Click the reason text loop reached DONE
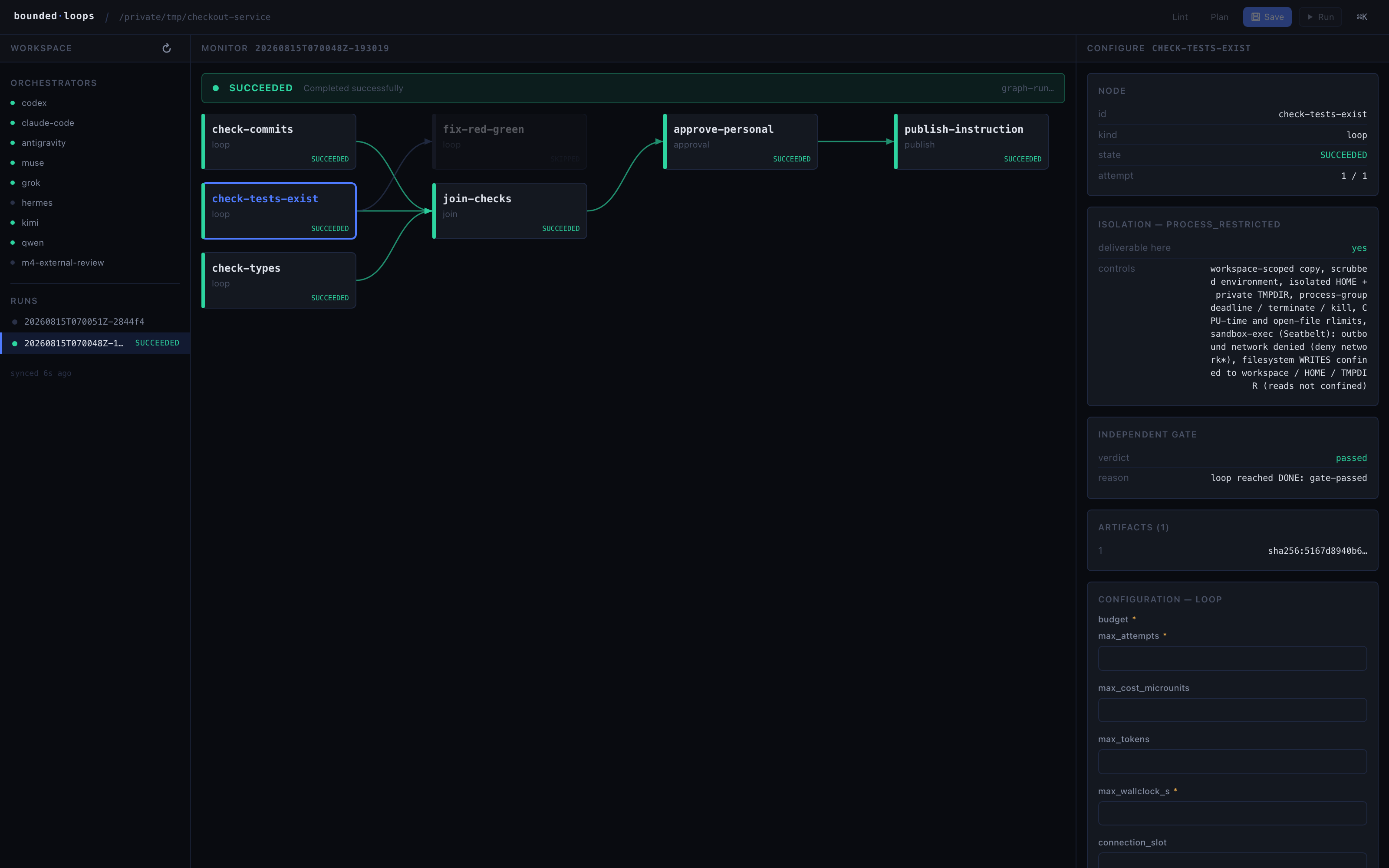 [x=1289, y=478]
